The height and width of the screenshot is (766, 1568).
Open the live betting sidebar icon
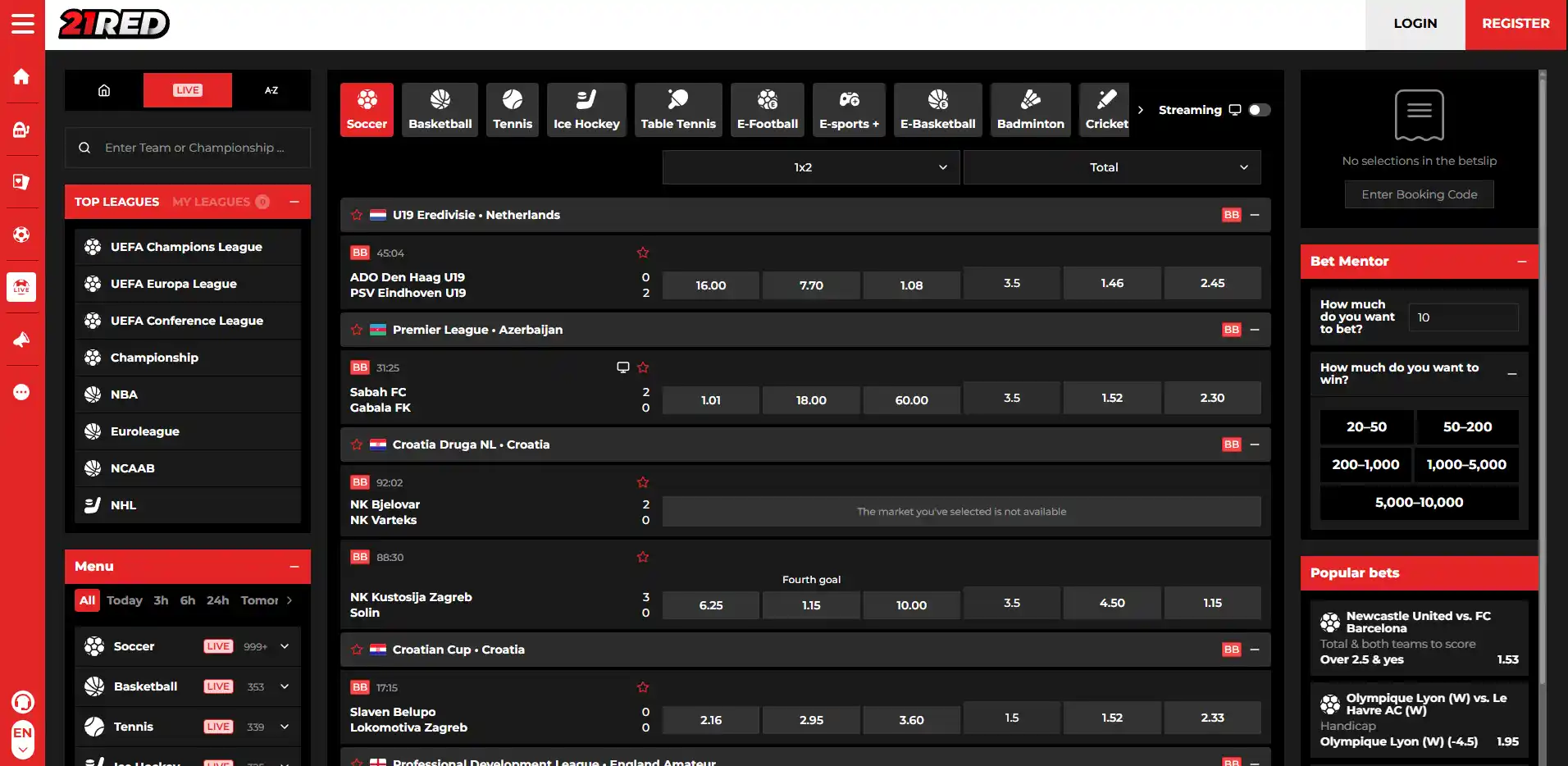point(21,287)
